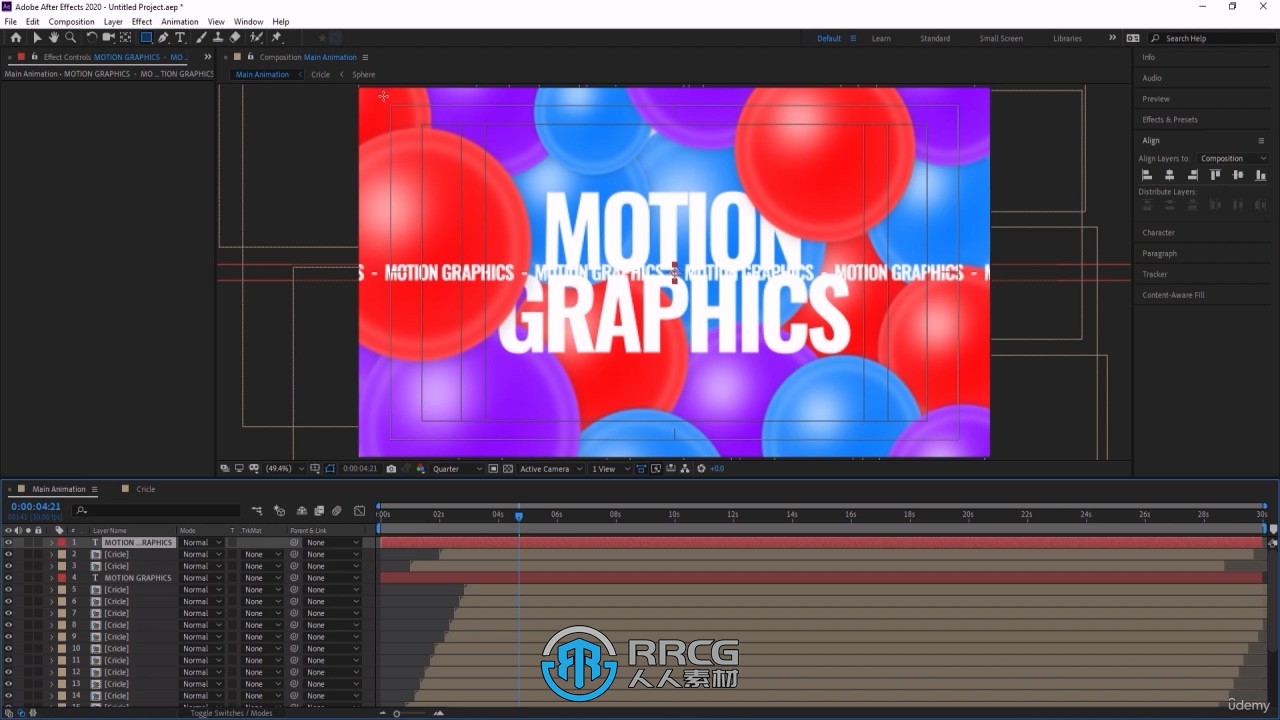This screenshot has width=1280, height=720.
Task: Open Quarter resolution dropdown
Action: point(457,468)
